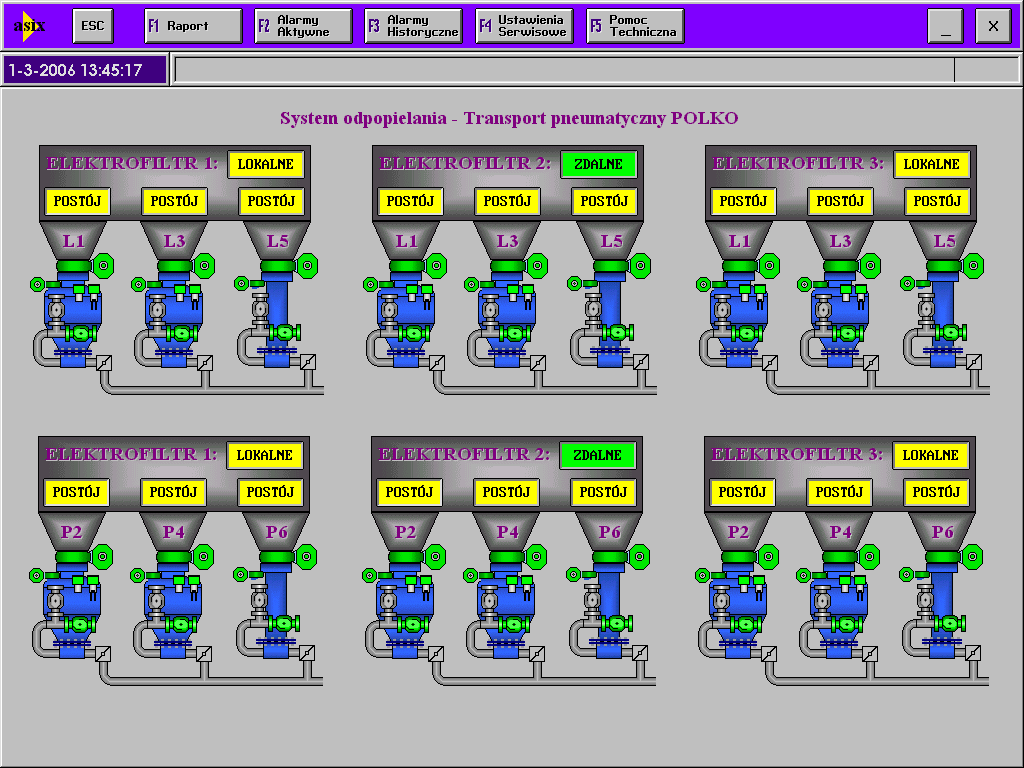Select the L1 pump of Elektrofiltr 1
Viewport: 1024px width, 768px height.
point(72,320)
